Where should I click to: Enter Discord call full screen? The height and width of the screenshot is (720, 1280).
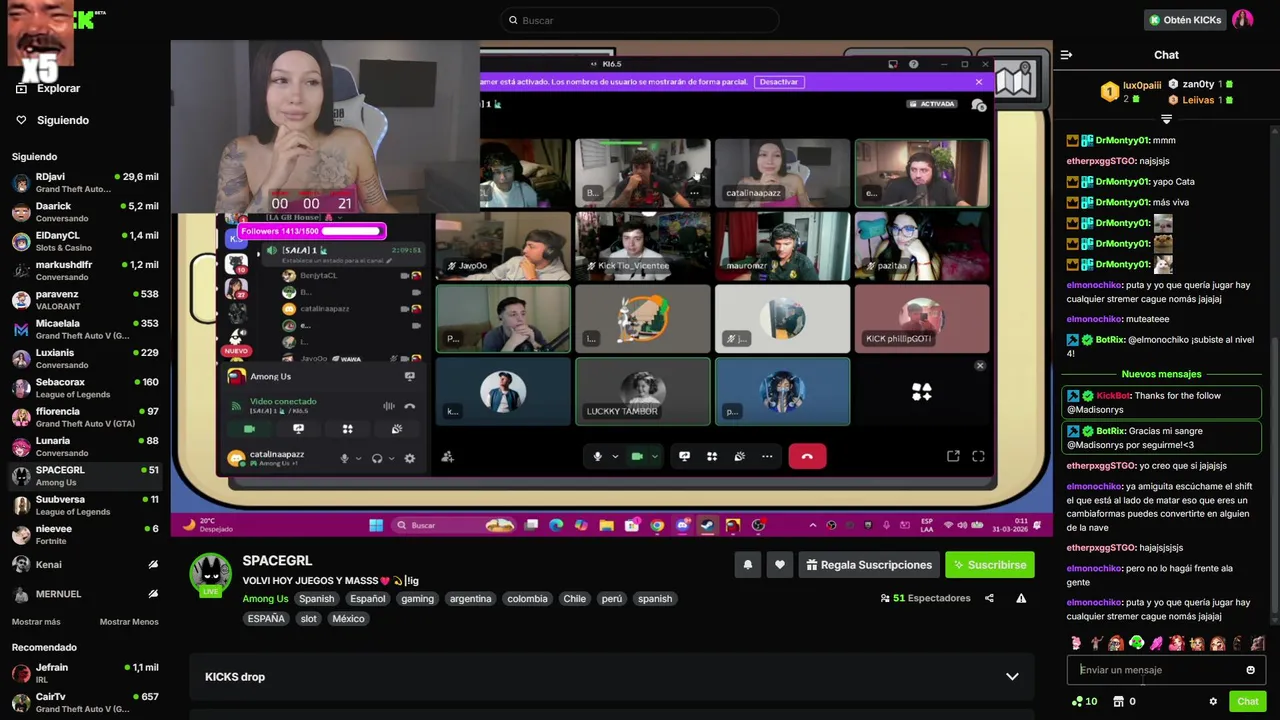(x=978, y=457)
